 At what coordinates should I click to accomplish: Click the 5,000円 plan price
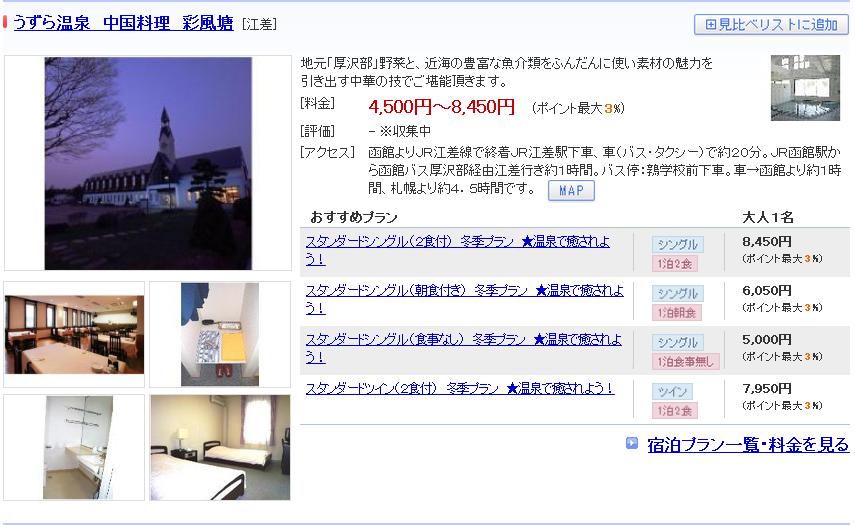767,340
